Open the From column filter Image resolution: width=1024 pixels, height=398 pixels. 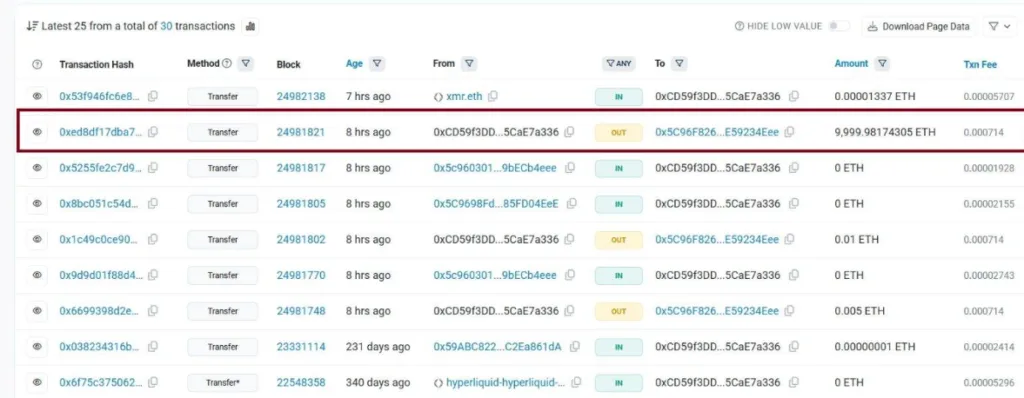tap(469, 63)
